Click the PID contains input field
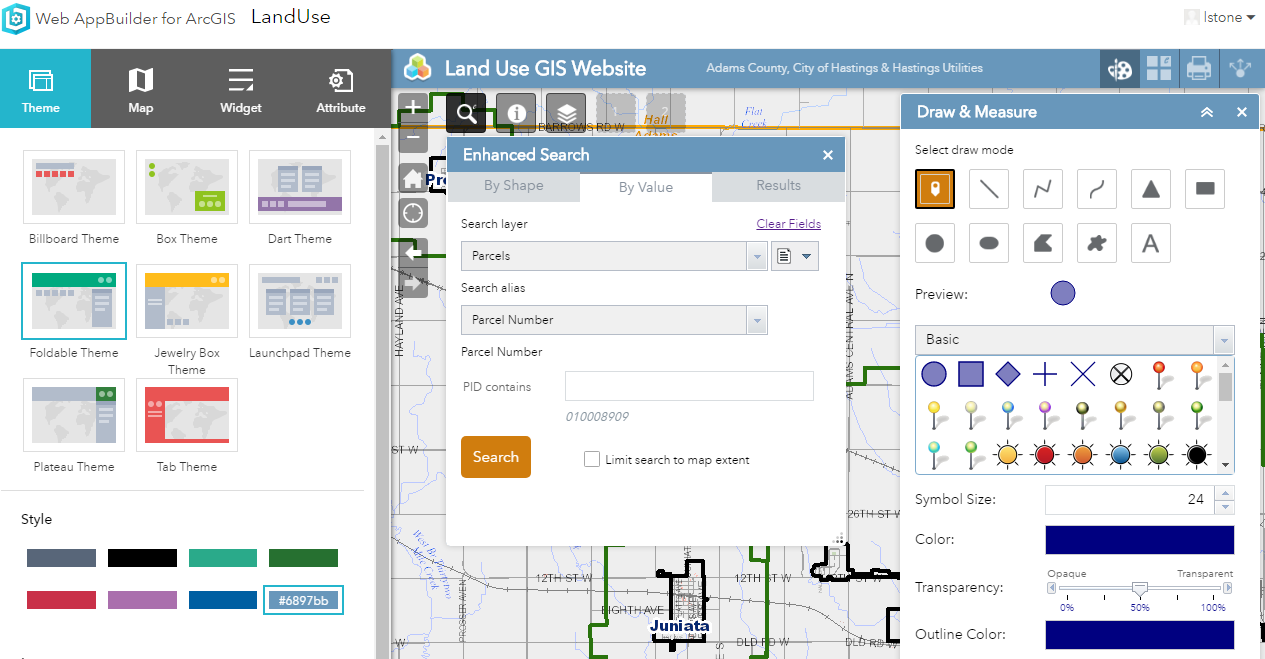The height and width of the screenshot is (659, 1265). [x=689, y=387]
